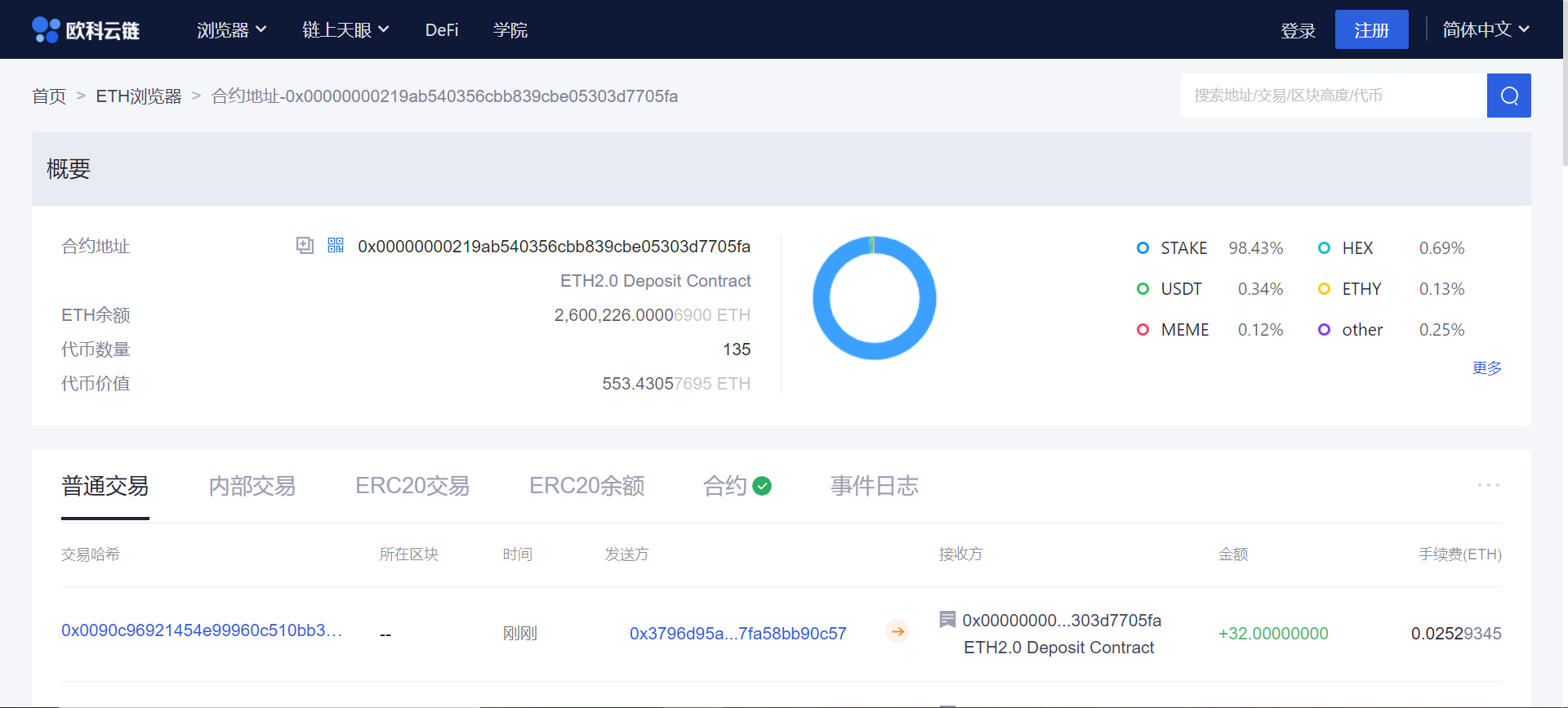Click the ETHY legend color marker

pyautogui.click(x=1325, y=288)
